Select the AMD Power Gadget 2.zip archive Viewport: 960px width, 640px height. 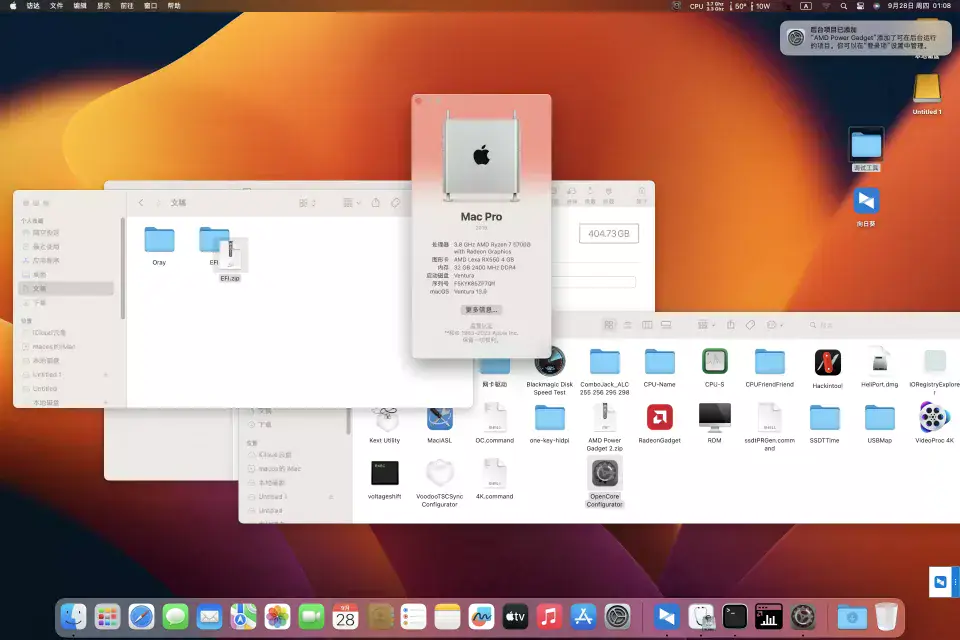604,418
